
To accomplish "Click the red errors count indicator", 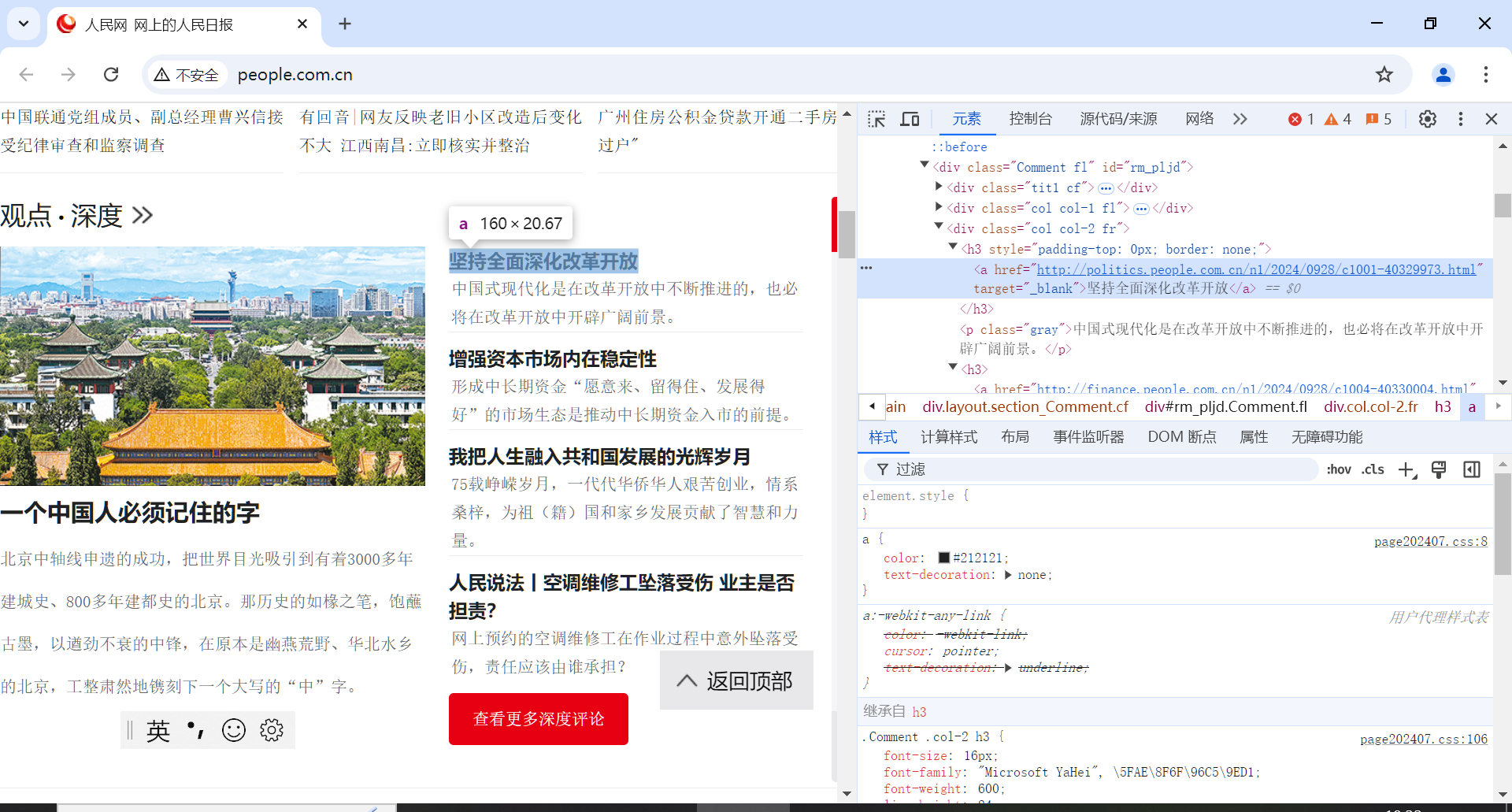I will (1301, 119).
